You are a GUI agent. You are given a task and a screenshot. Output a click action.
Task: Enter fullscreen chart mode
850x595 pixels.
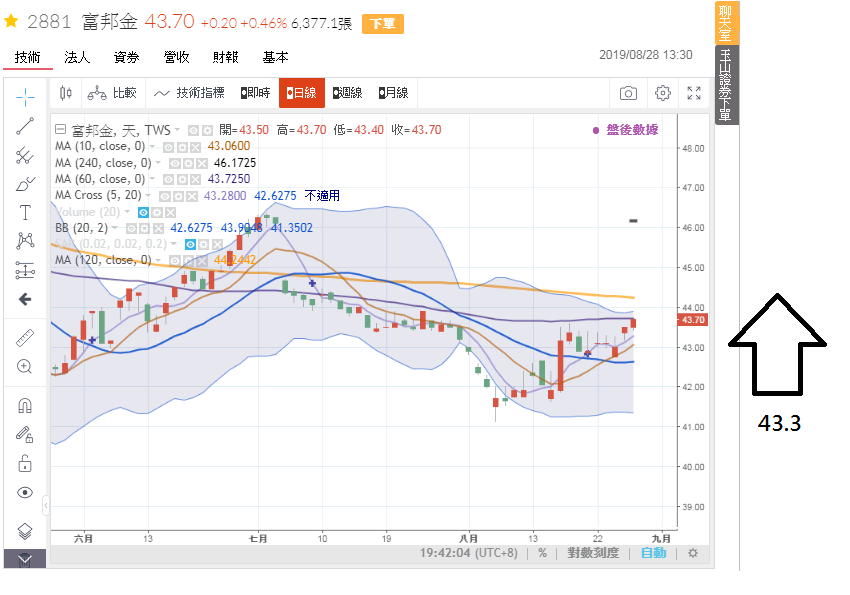click(x=695, y=93)
